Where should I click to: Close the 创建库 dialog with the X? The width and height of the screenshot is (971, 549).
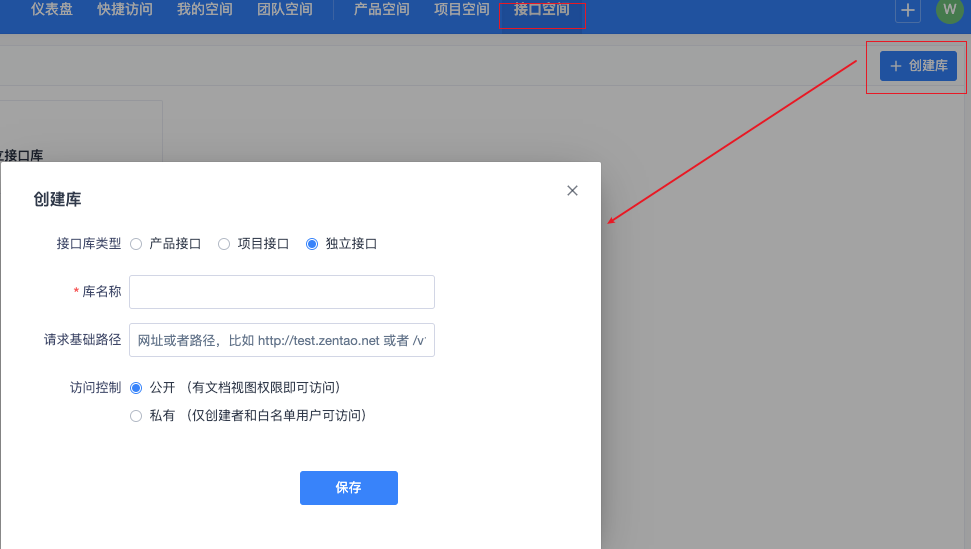coord(572,191)
